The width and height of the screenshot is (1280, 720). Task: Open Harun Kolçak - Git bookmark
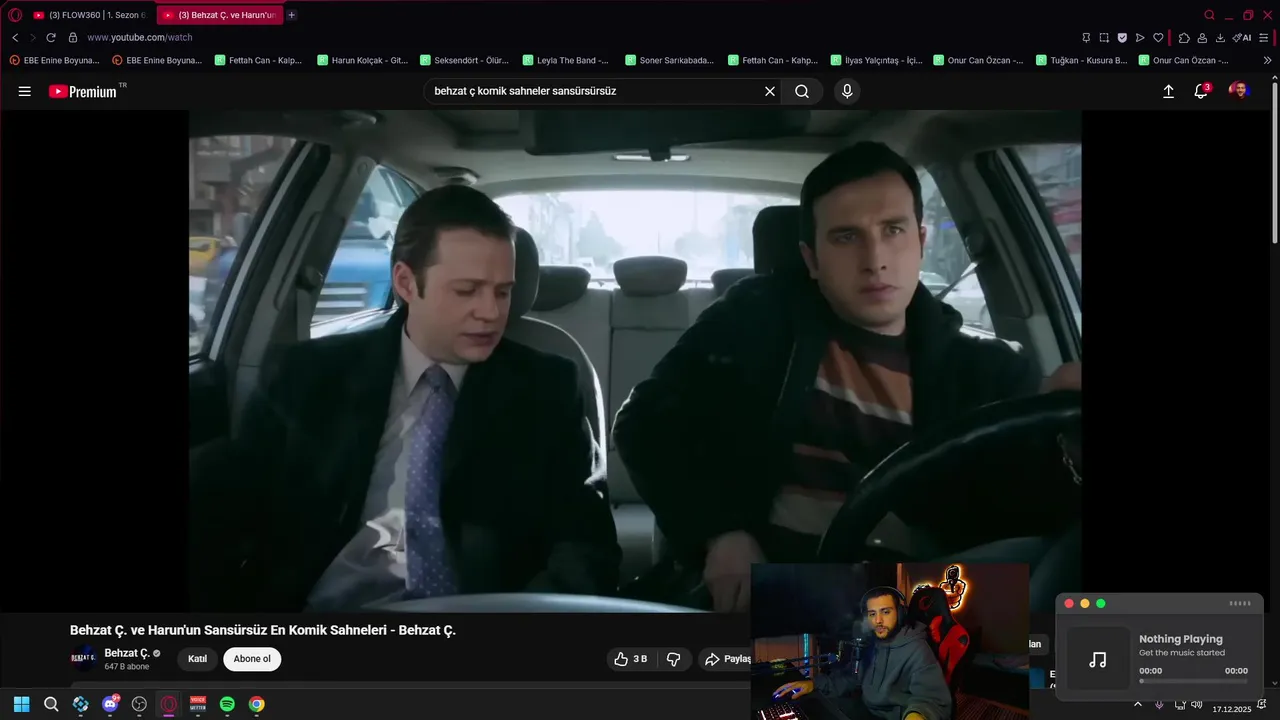coord(362,60)
